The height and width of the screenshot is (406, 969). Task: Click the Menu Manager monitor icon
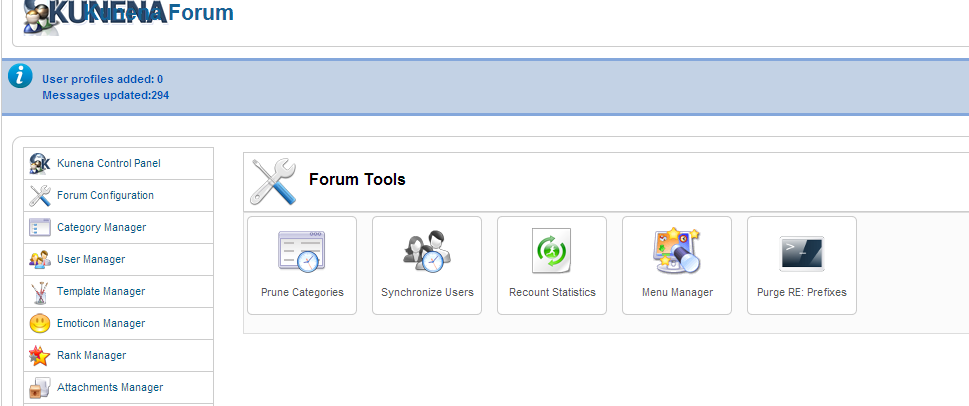(677, 250)
